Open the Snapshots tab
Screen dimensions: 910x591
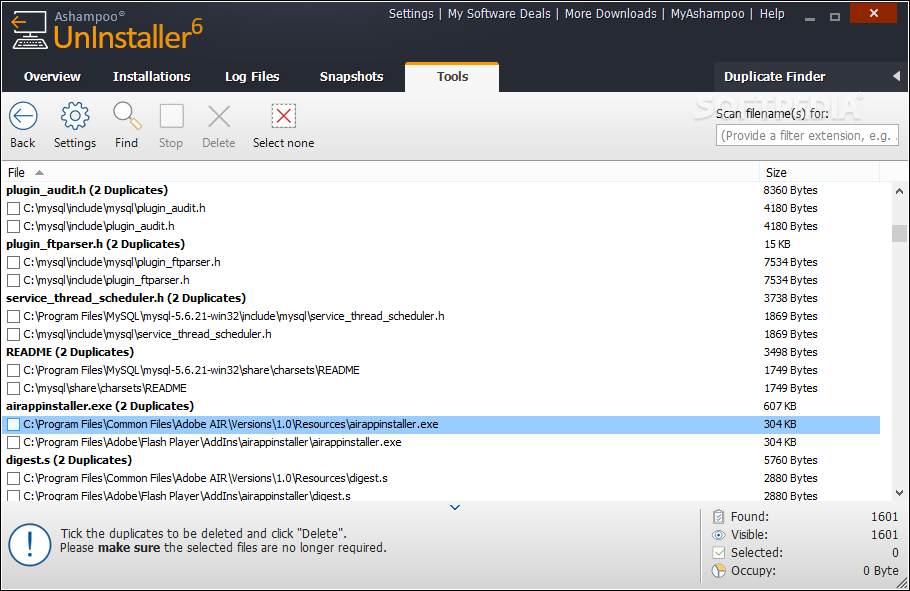[352, 77]
